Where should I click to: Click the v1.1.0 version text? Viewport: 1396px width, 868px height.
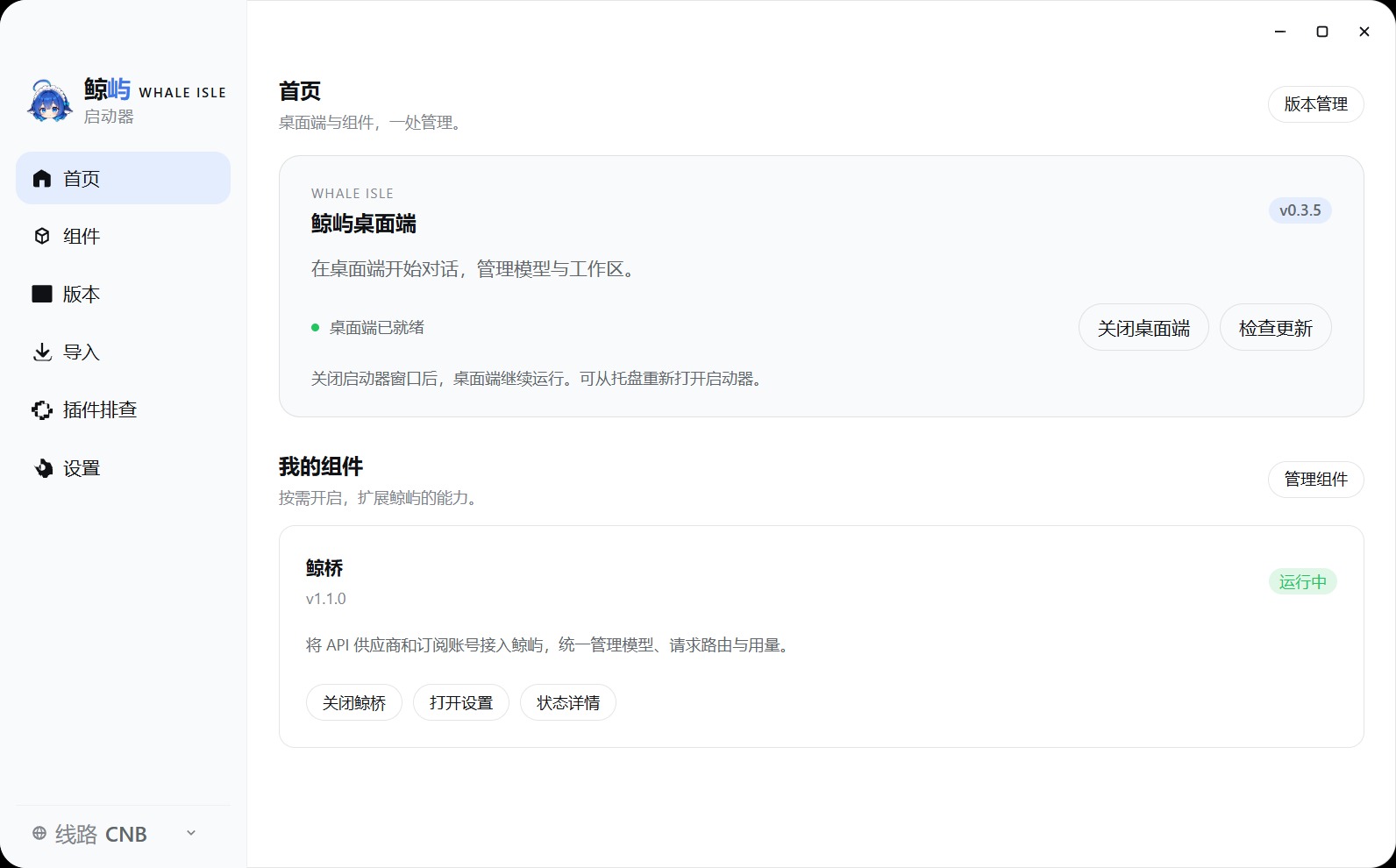pos(326,599)
